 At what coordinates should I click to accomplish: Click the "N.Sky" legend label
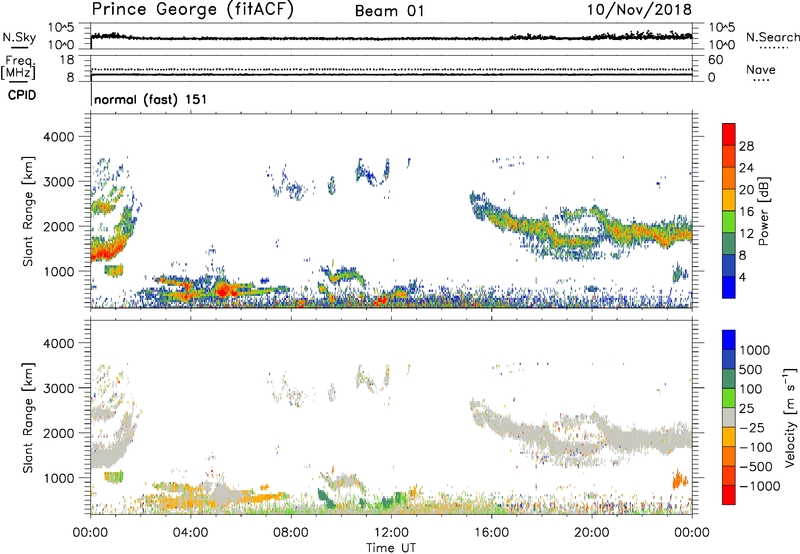pyautogui.click(x=19, y=37)
